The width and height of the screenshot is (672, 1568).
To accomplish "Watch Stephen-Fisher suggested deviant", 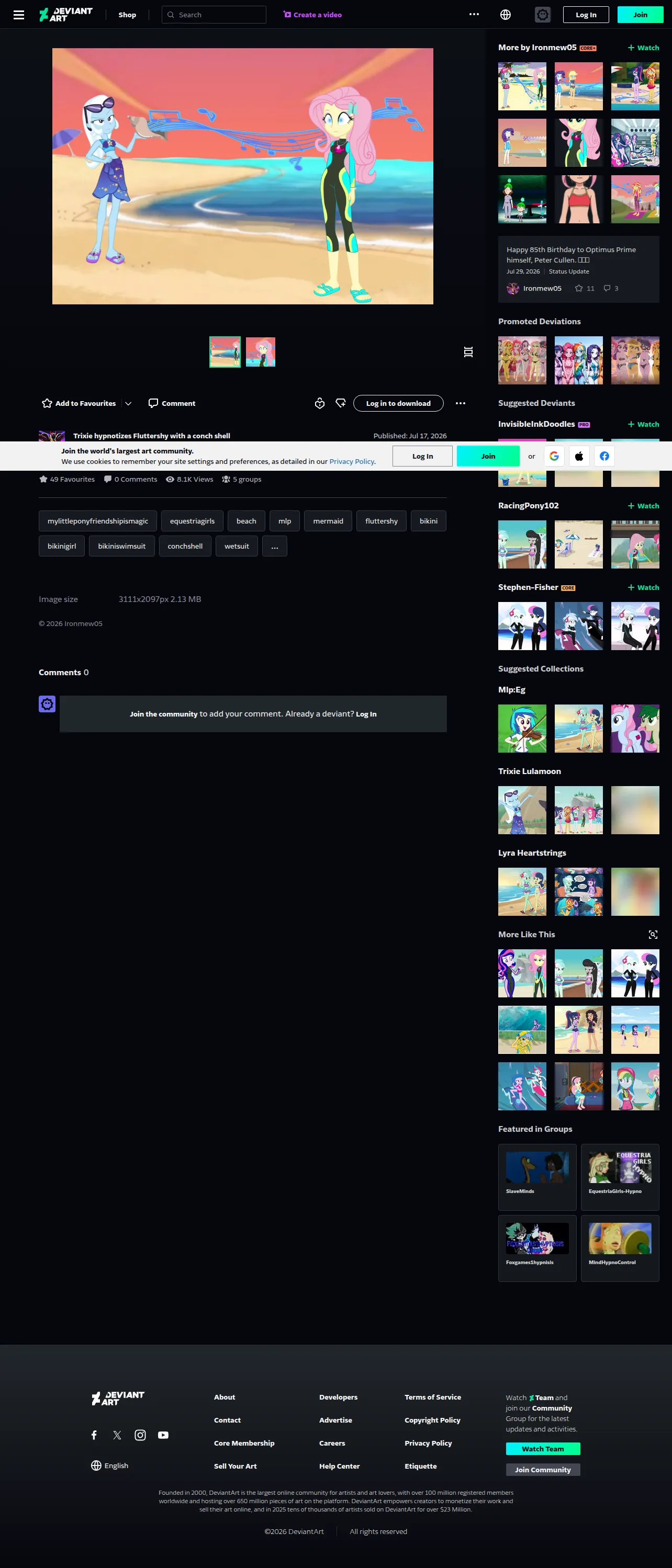I will click(643, 587).
